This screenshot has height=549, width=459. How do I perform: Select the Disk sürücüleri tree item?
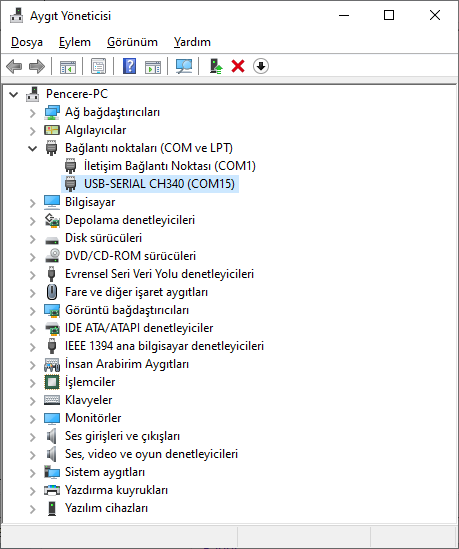pyautogui.click(x=103, y=238)
